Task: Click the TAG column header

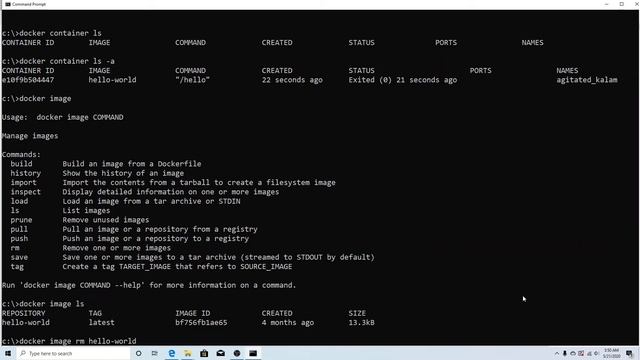Action: coord(95,313)
